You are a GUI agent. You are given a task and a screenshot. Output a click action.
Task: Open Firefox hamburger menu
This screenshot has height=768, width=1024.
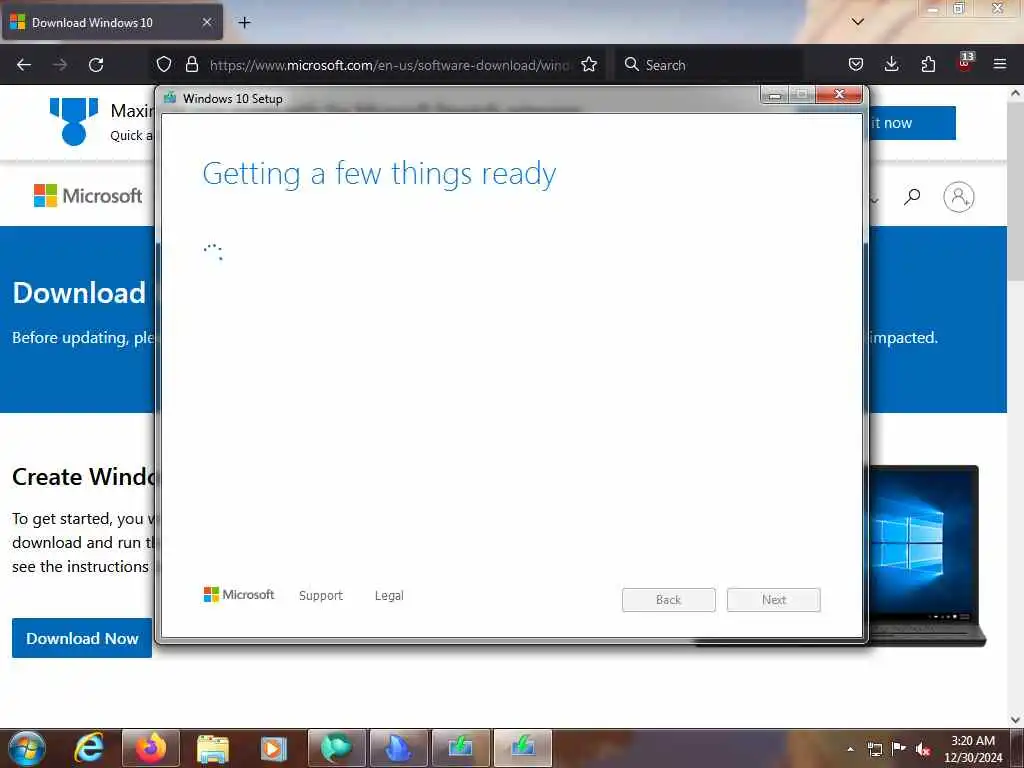[999, 64]
